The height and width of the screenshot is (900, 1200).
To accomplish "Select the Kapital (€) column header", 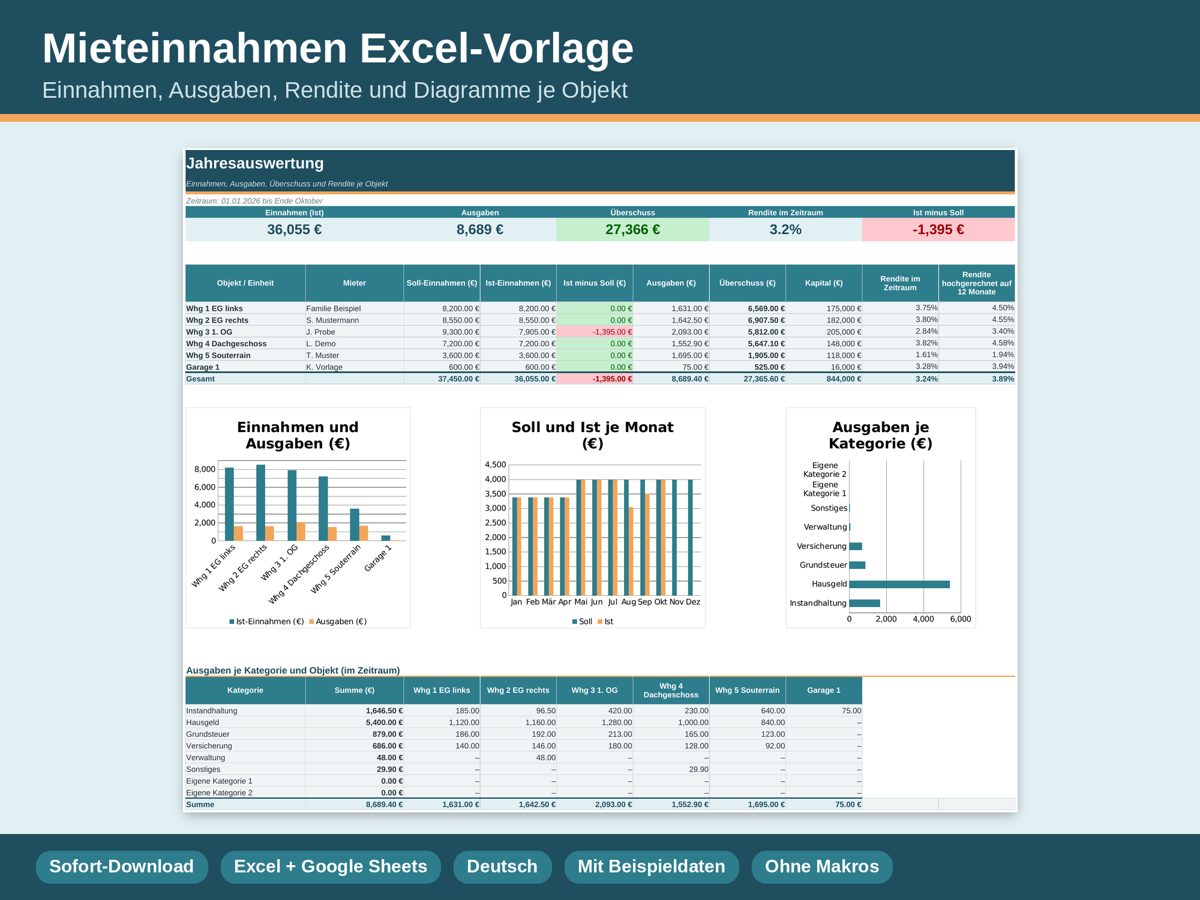I will pos(824,283).
